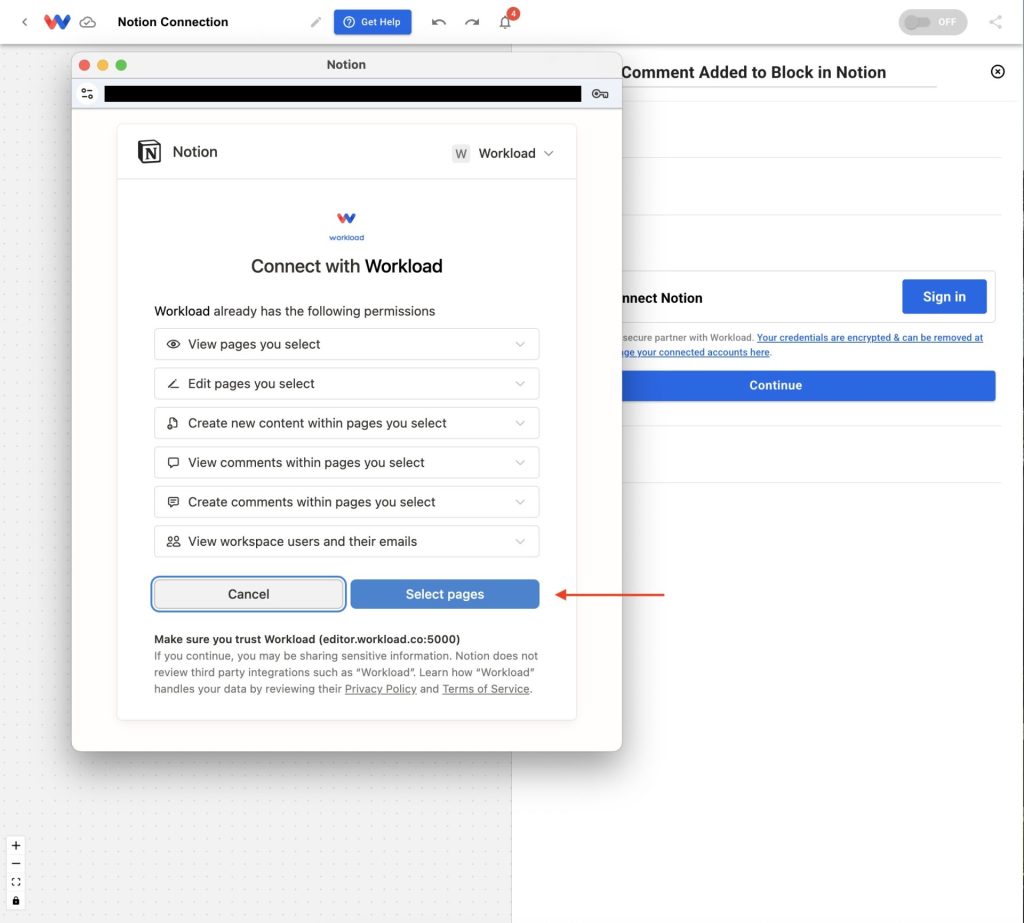Click the Get Help button
Viewport: 1024px width, 923px height.
coord(372,22)
